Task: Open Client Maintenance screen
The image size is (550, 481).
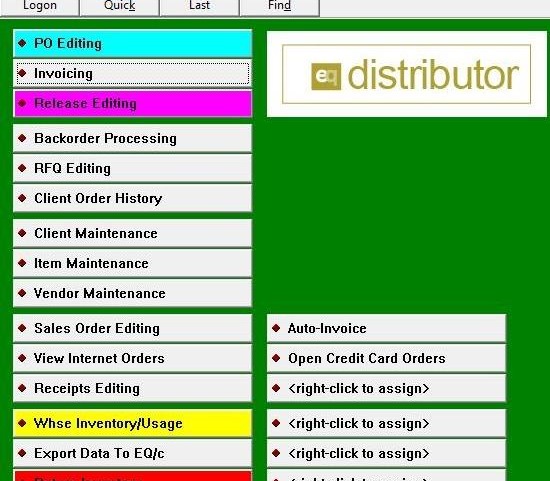Action: click(x=132, y=234)
